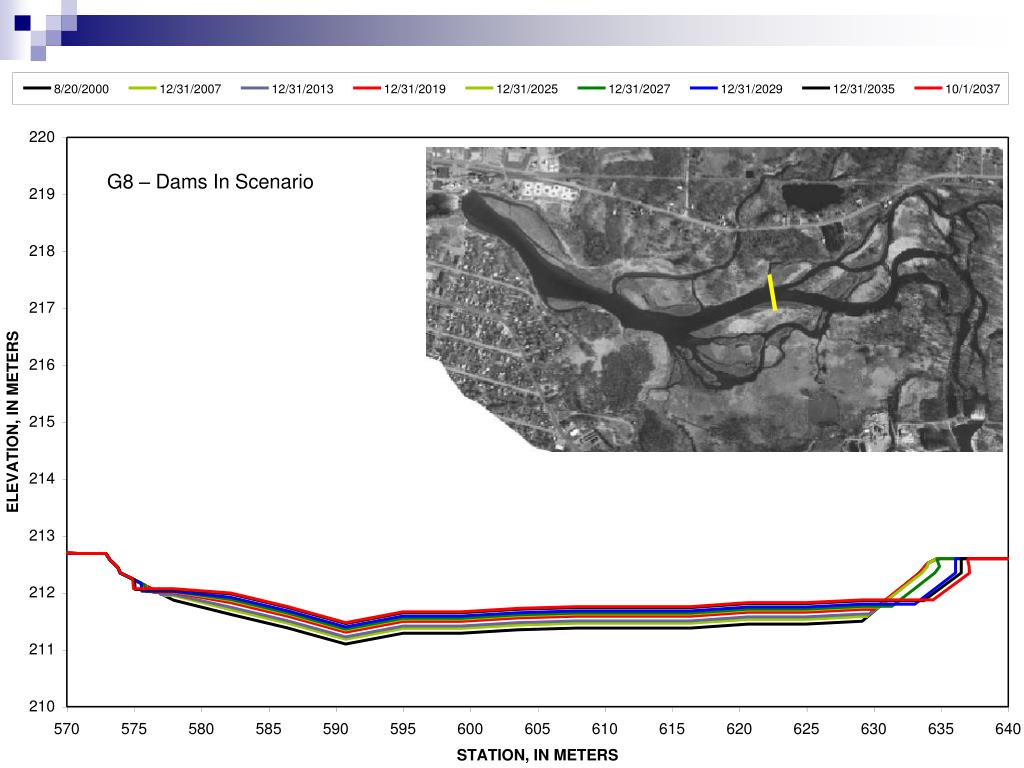
Task: Click the 215 elevation axis label
Action: pyautogui.click(x=42, y=422)
